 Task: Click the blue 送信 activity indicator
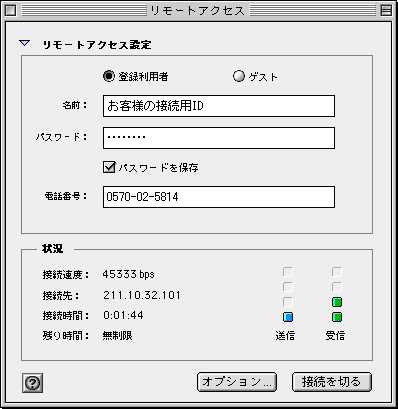coord(288,317)
